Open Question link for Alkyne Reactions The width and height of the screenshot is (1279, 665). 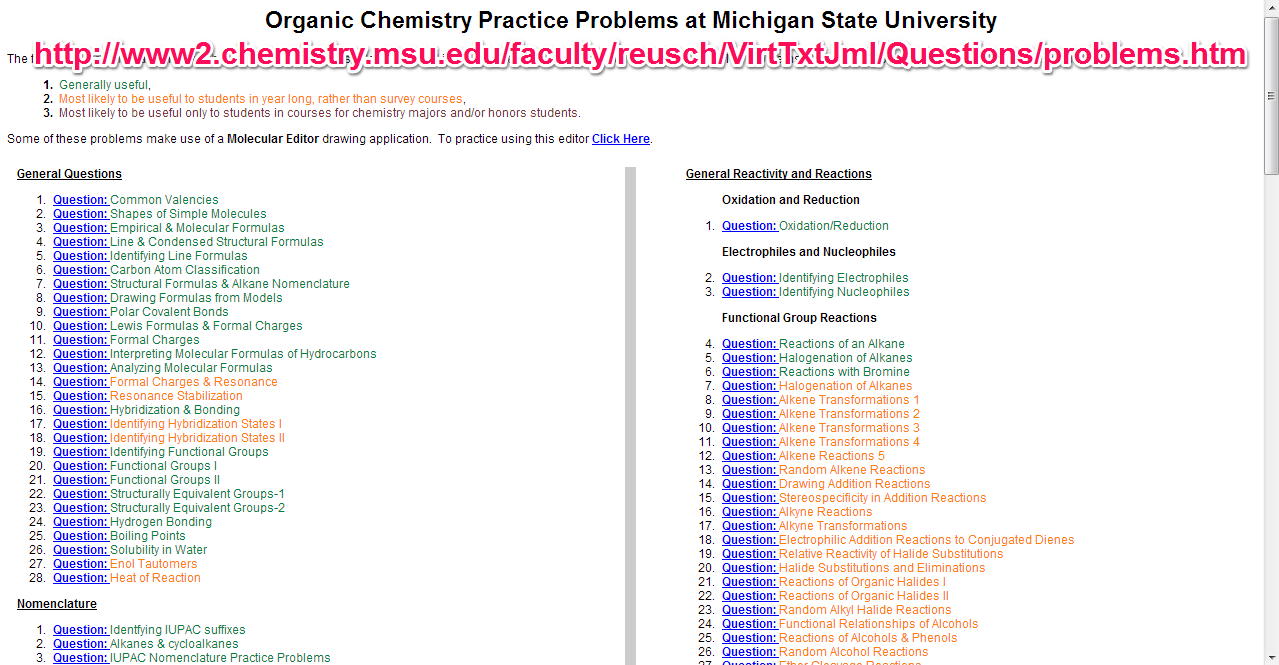point(749,512)
